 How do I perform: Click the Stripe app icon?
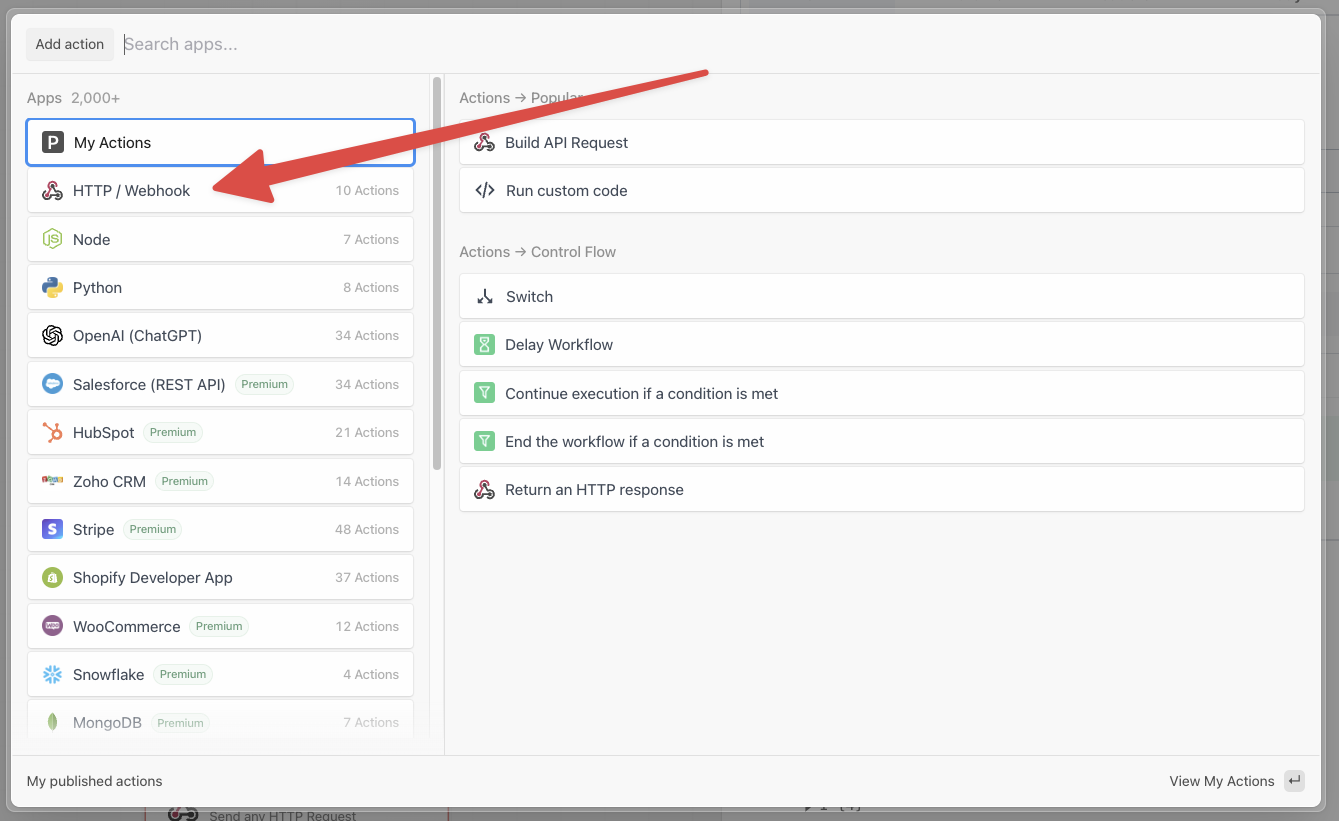(x=52, y=529)
